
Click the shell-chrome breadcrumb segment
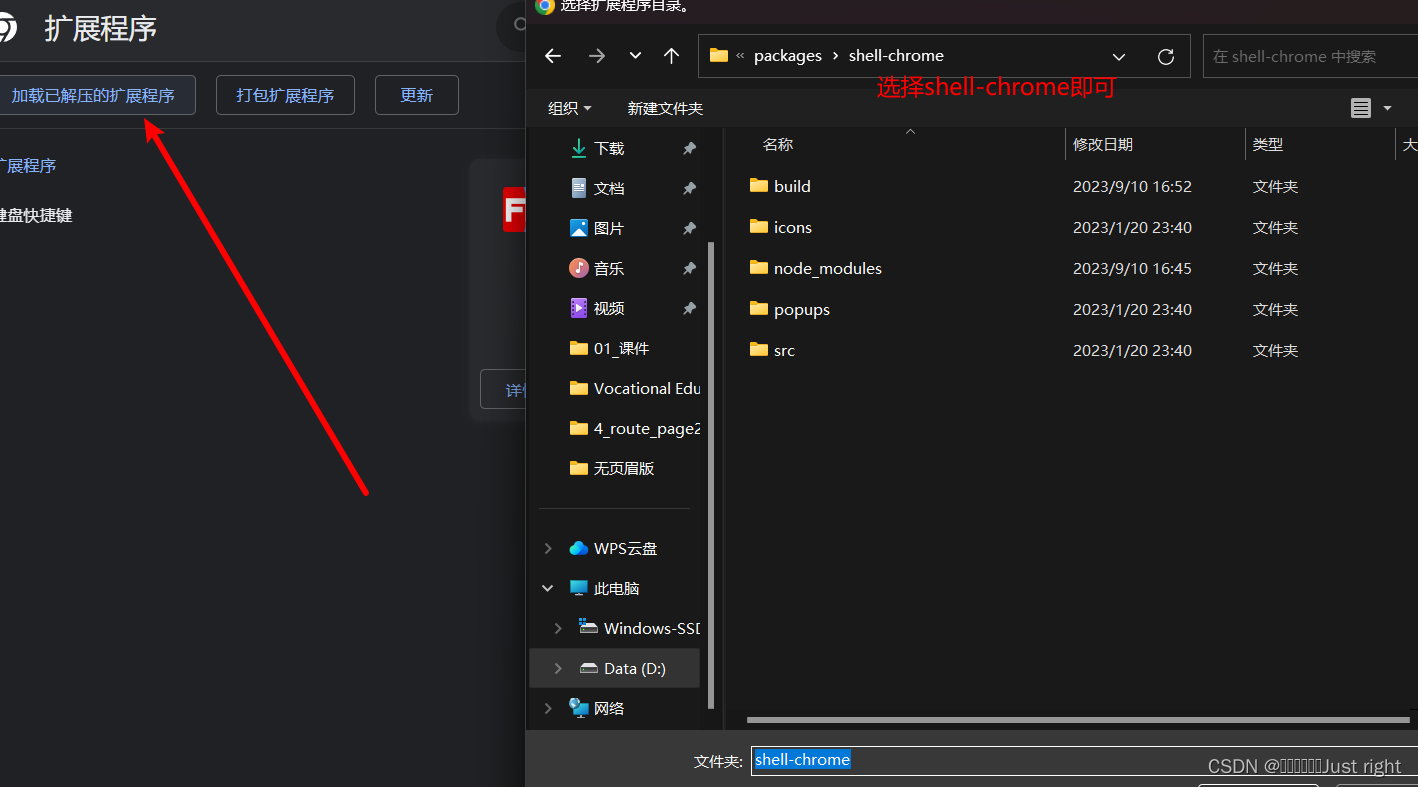click(896, 56)
